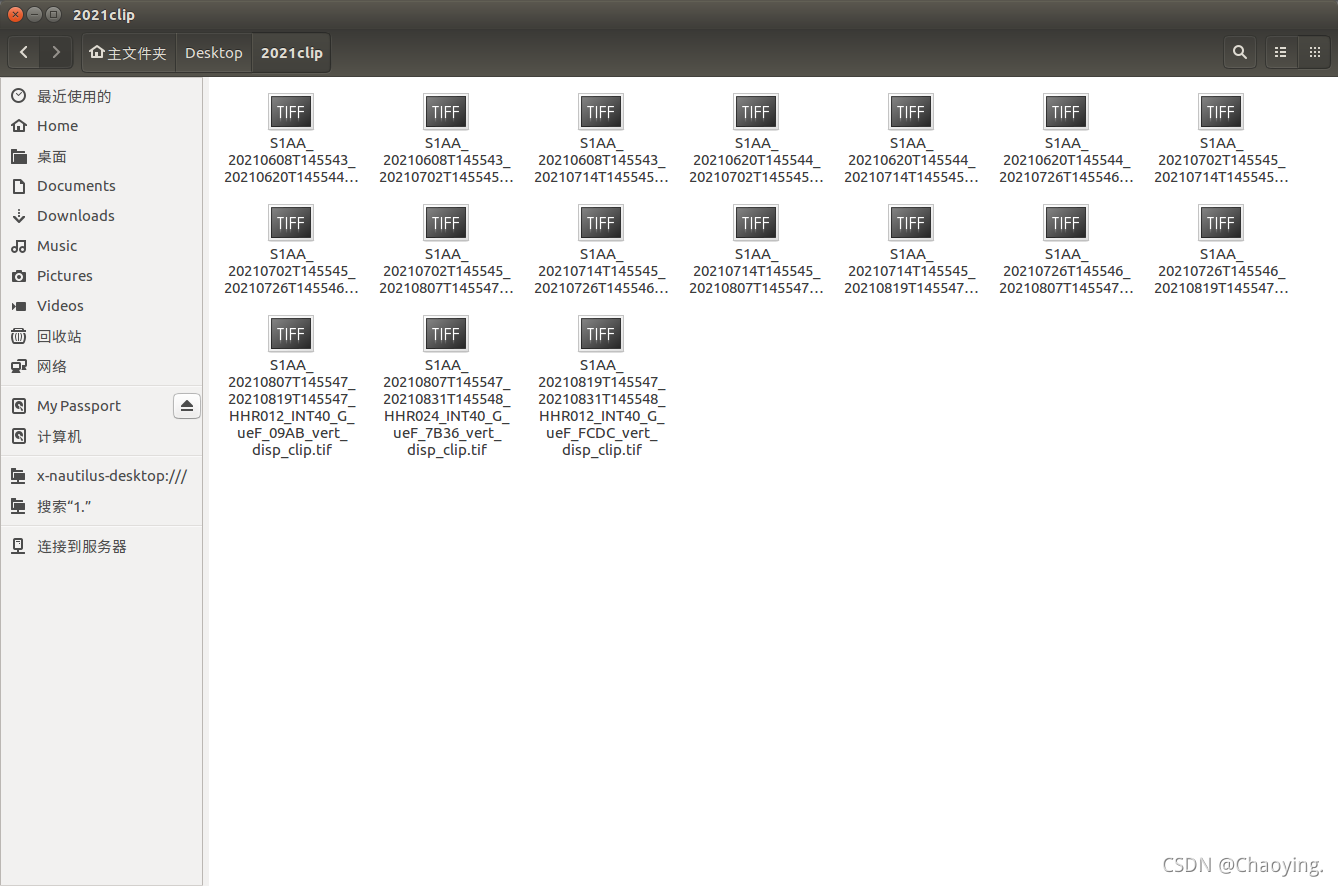1338x886 pixels.
Task: Eject the My Passport drive
Action: pos(187,406)
